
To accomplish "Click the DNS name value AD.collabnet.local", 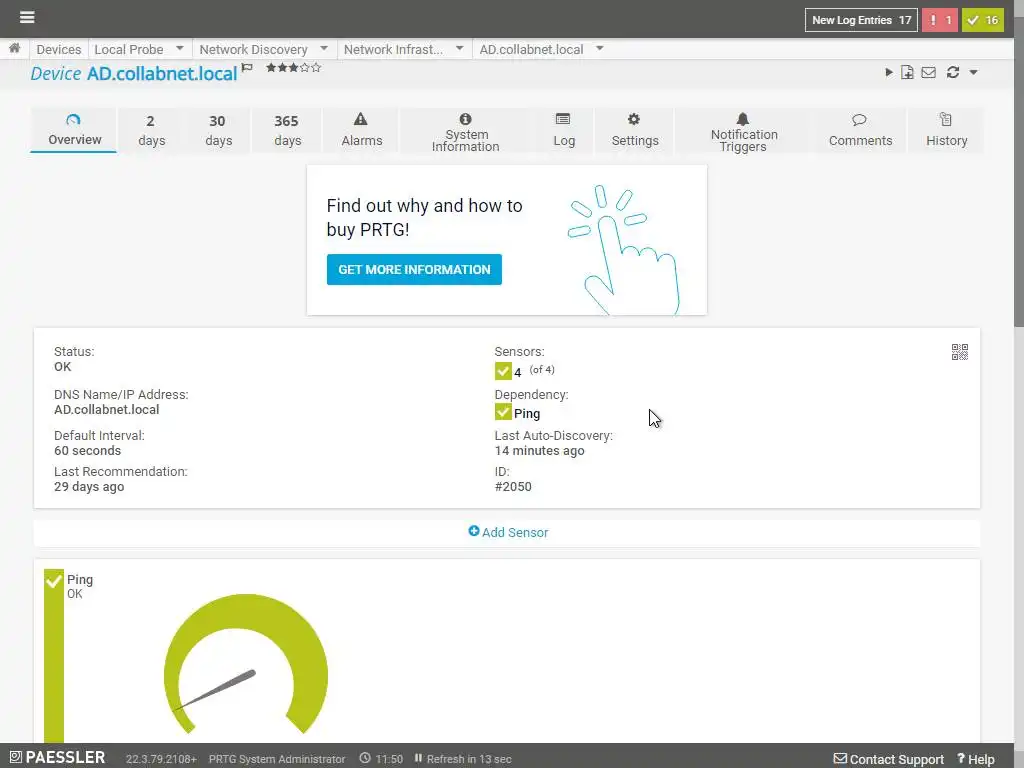I will coord(106,409).
